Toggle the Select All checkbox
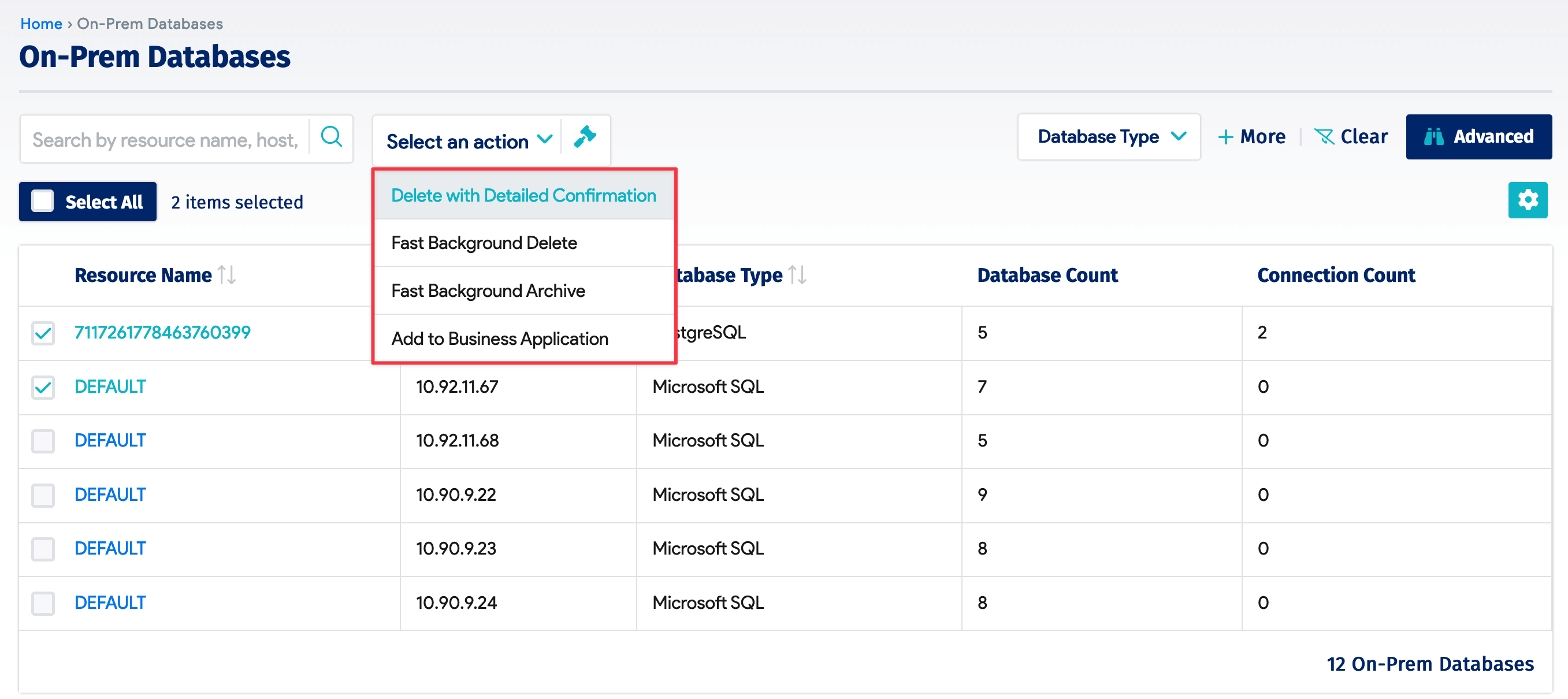 coord(43,201)
